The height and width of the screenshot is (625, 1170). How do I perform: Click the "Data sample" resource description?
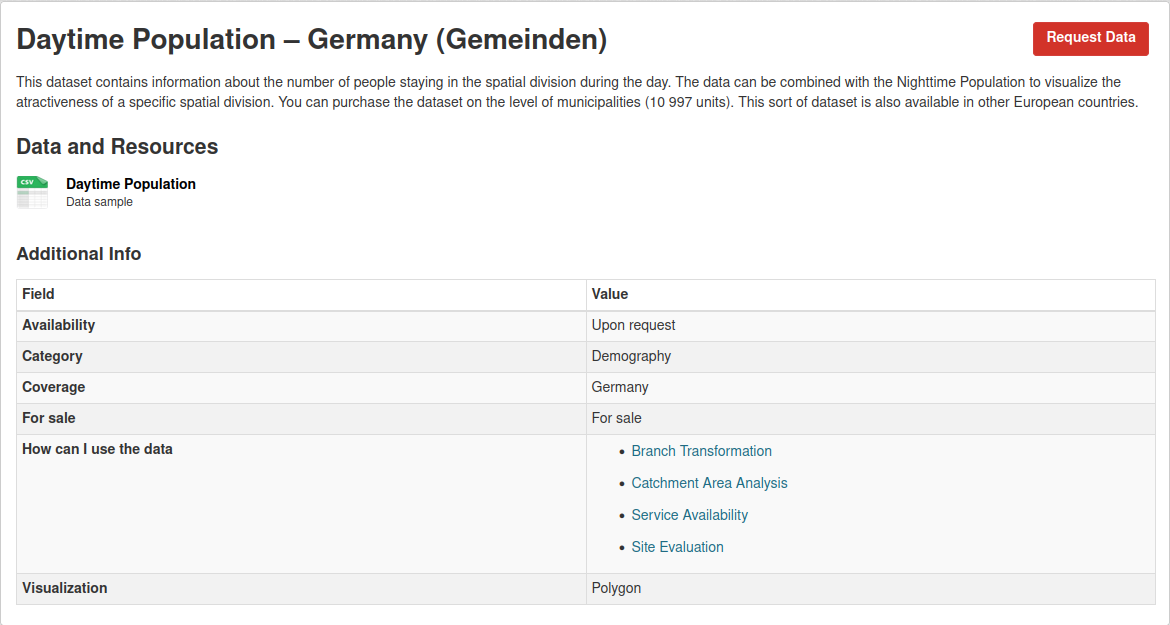point(99,202)
